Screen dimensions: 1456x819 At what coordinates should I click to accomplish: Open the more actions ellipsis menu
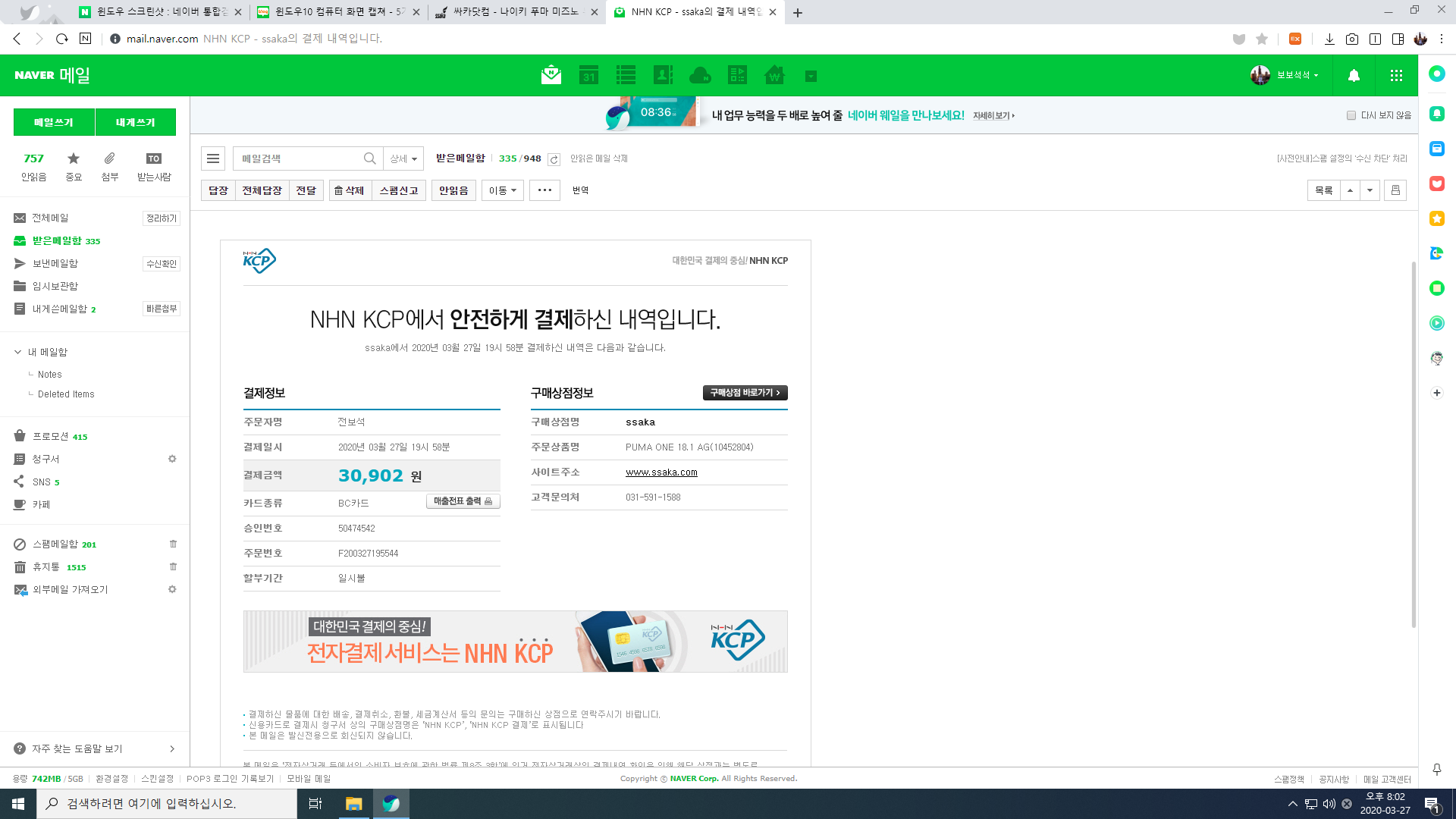click(x=544, y=190)
